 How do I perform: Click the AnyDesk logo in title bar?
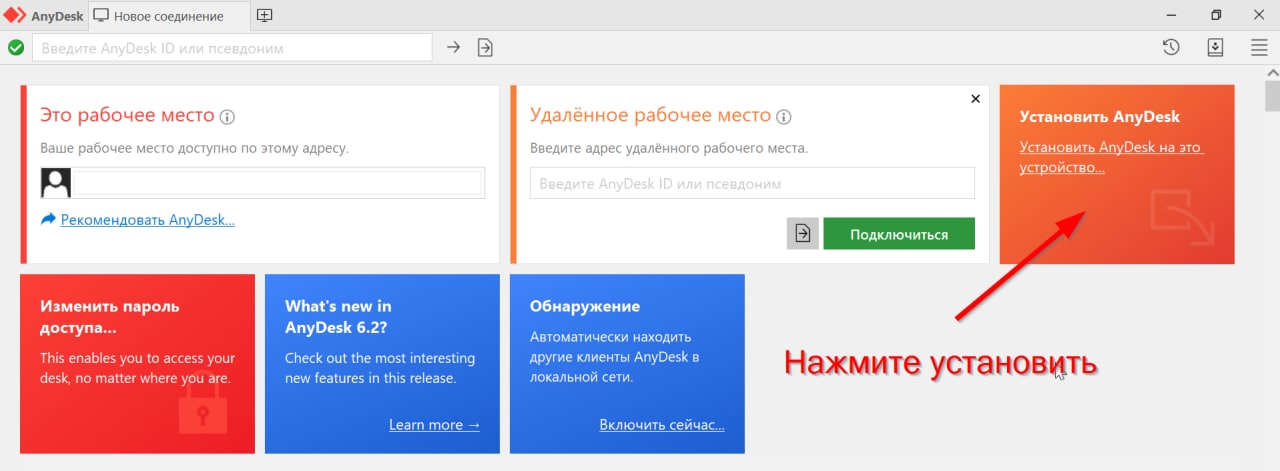14,15
